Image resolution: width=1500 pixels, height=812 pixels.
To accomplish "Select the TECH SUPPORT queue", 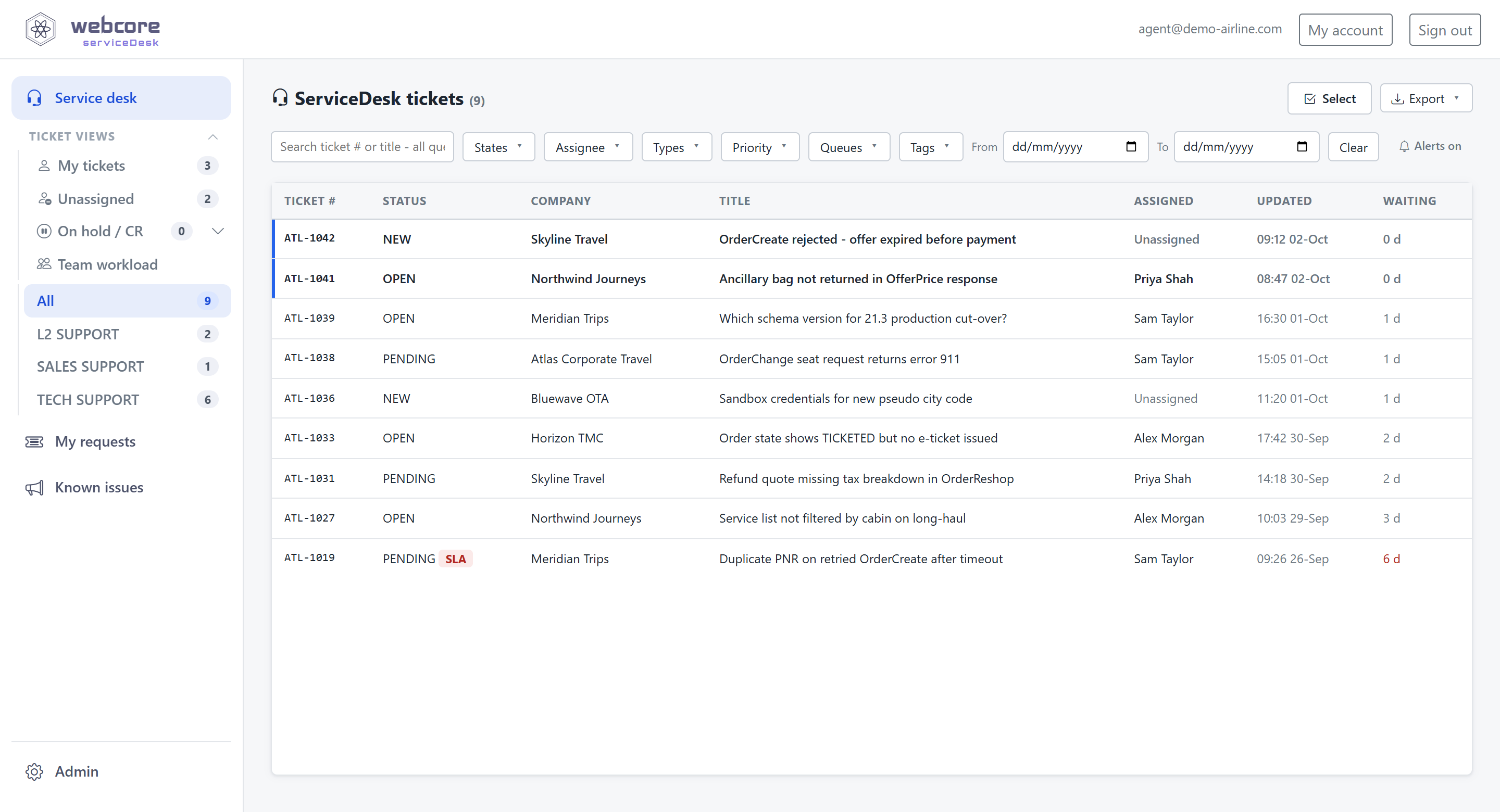I will (127, 400).
